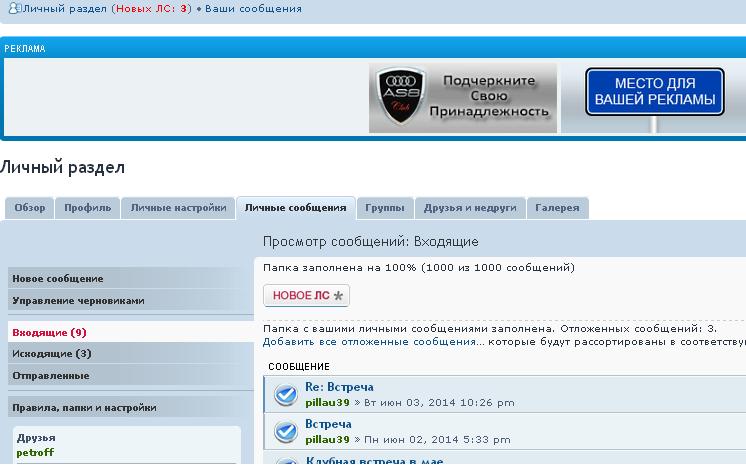
Task: Click the user icon before Личный раздел
Action: click(14, 8)
